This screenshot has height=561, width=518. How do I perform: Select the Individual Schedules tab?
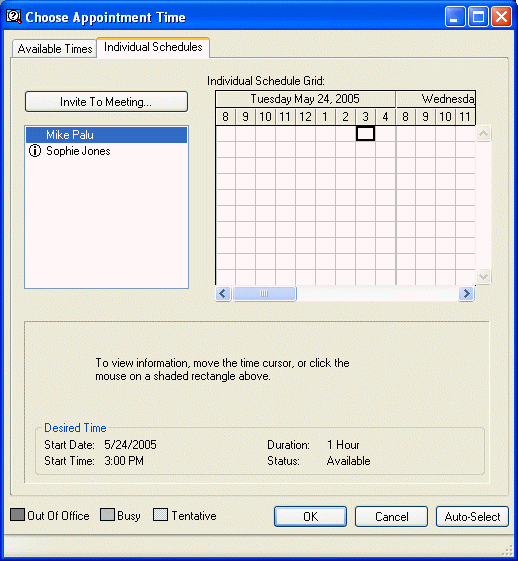[x=153, y=47]
